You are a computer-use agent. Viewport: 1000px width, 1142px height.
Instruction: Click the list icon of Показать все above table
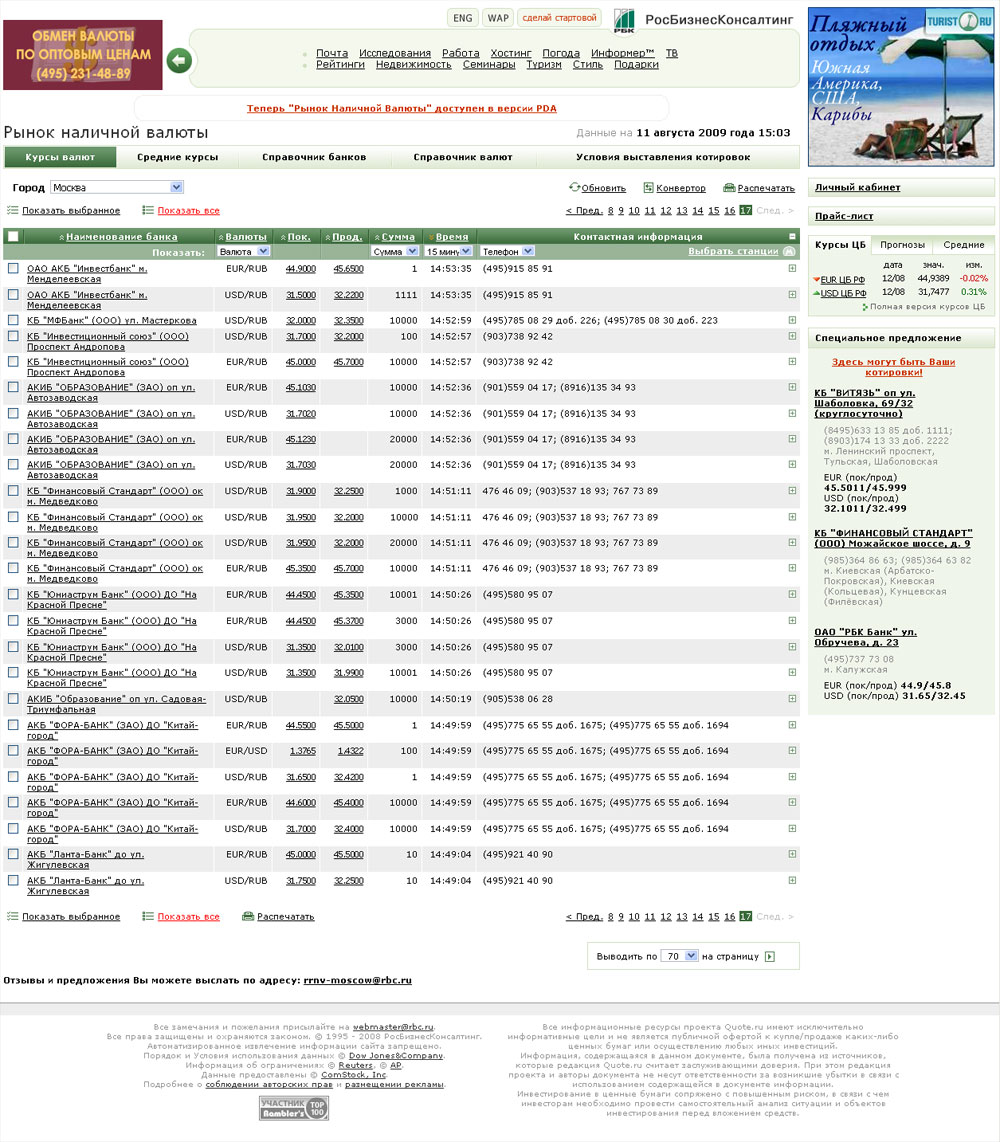pos(148,210)
